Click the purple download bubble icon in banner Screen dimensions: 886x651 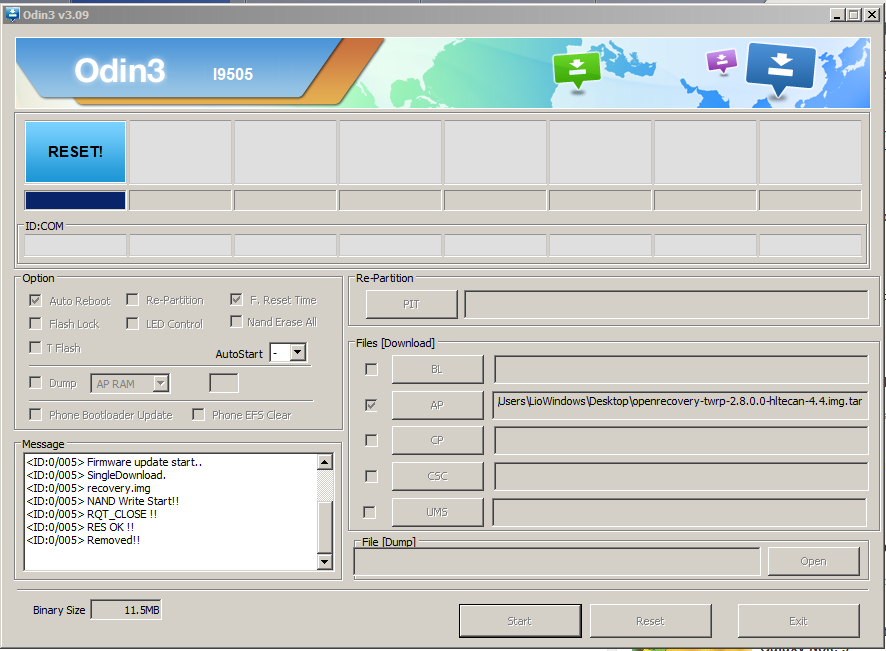click(722, 61)
